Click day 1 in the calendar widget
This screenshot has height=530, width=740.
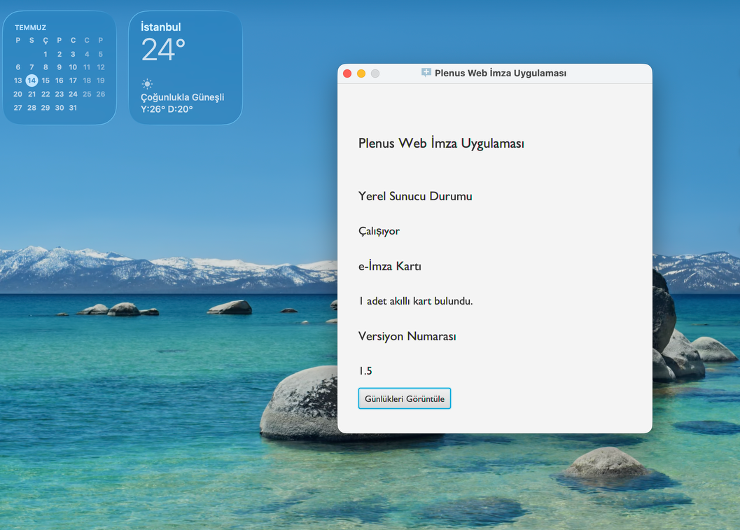coord(45,54)
